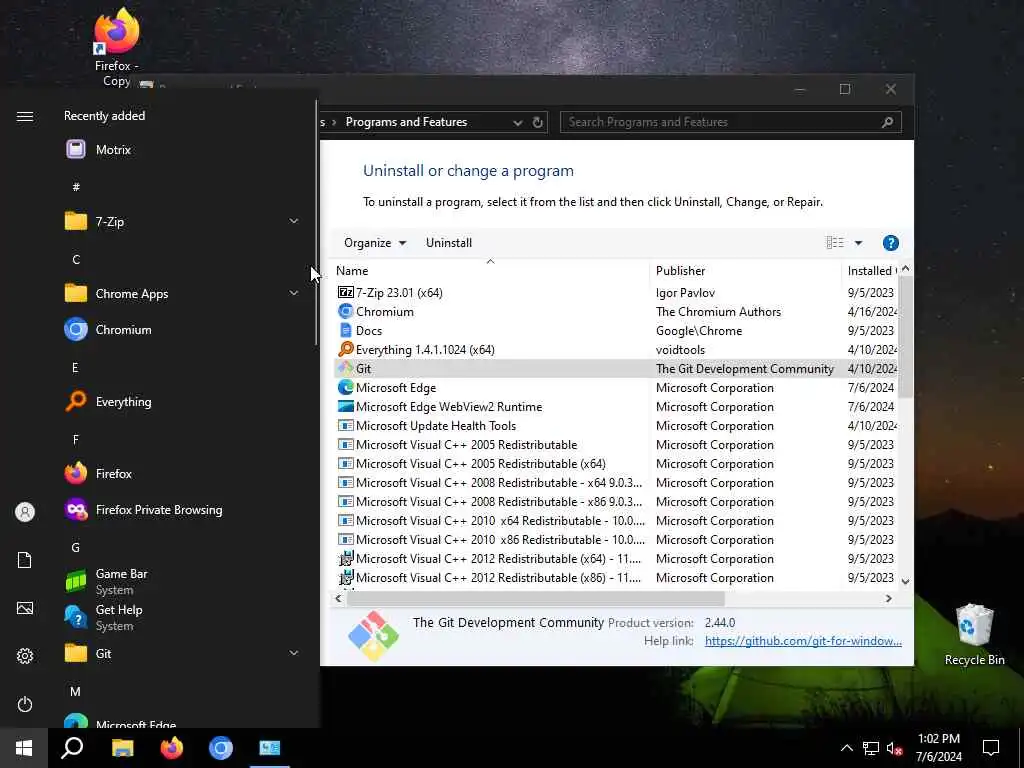This screenshot has height=768, width=1024.
Task: Select Firefox - Copy desktop shortcut
Action: pyautogui.click(x=116, y=47)
